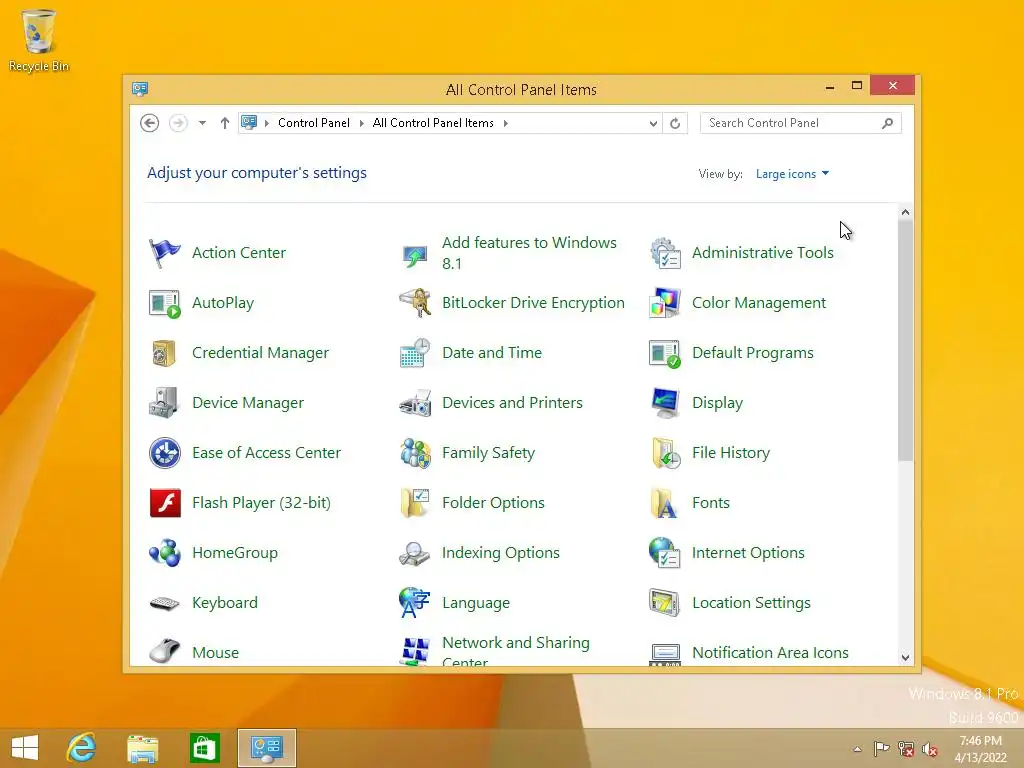Open Devices and Printers icon

pos(415,403)
